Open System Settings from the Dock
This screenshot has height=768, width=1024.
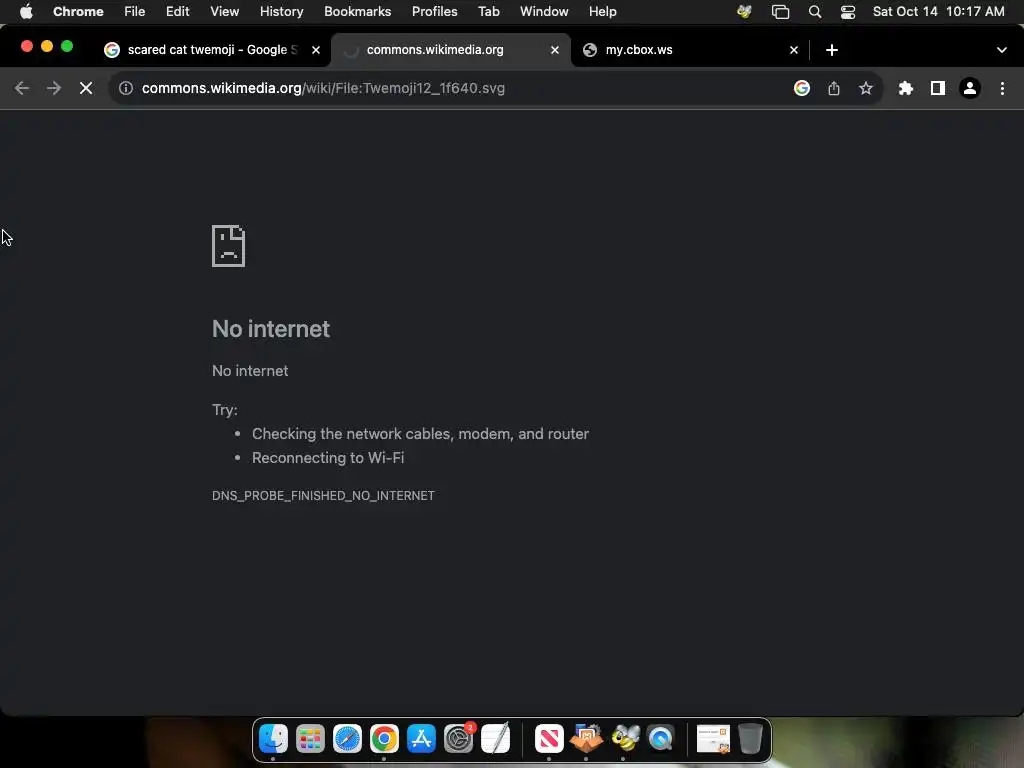[458, 739]
